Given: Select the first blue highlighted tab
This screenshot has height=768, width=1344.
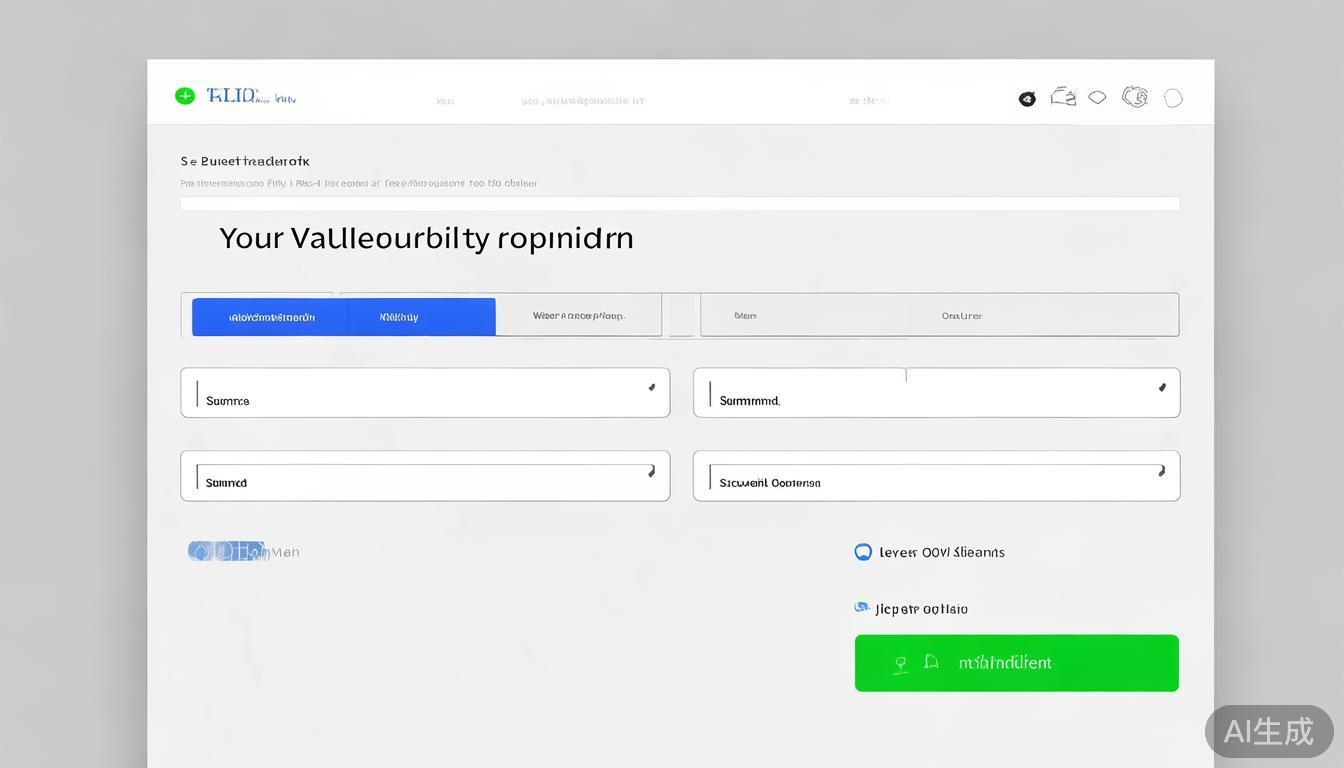Looking at the screenshot, I should click(x=271, y=317).
